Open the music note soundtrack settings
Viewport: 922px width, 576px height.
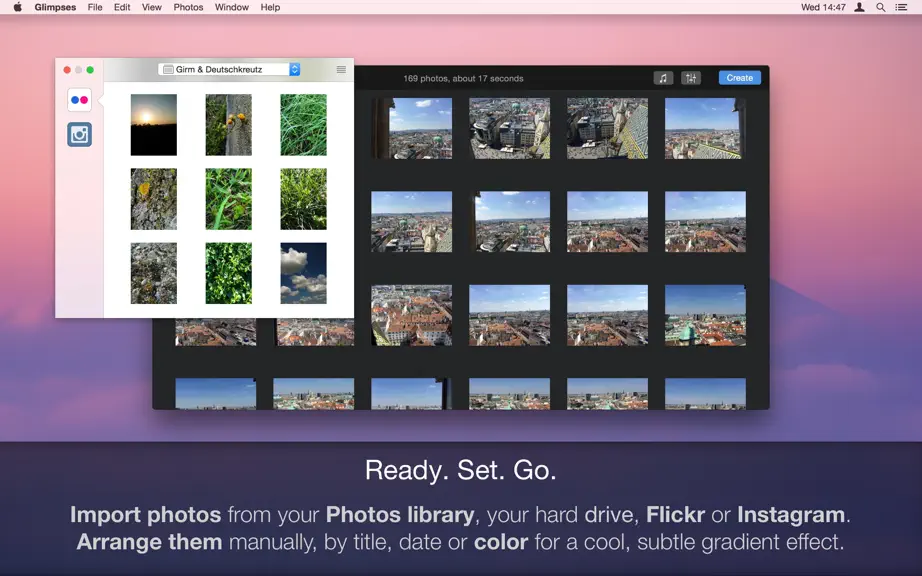[x=663, y=78]
